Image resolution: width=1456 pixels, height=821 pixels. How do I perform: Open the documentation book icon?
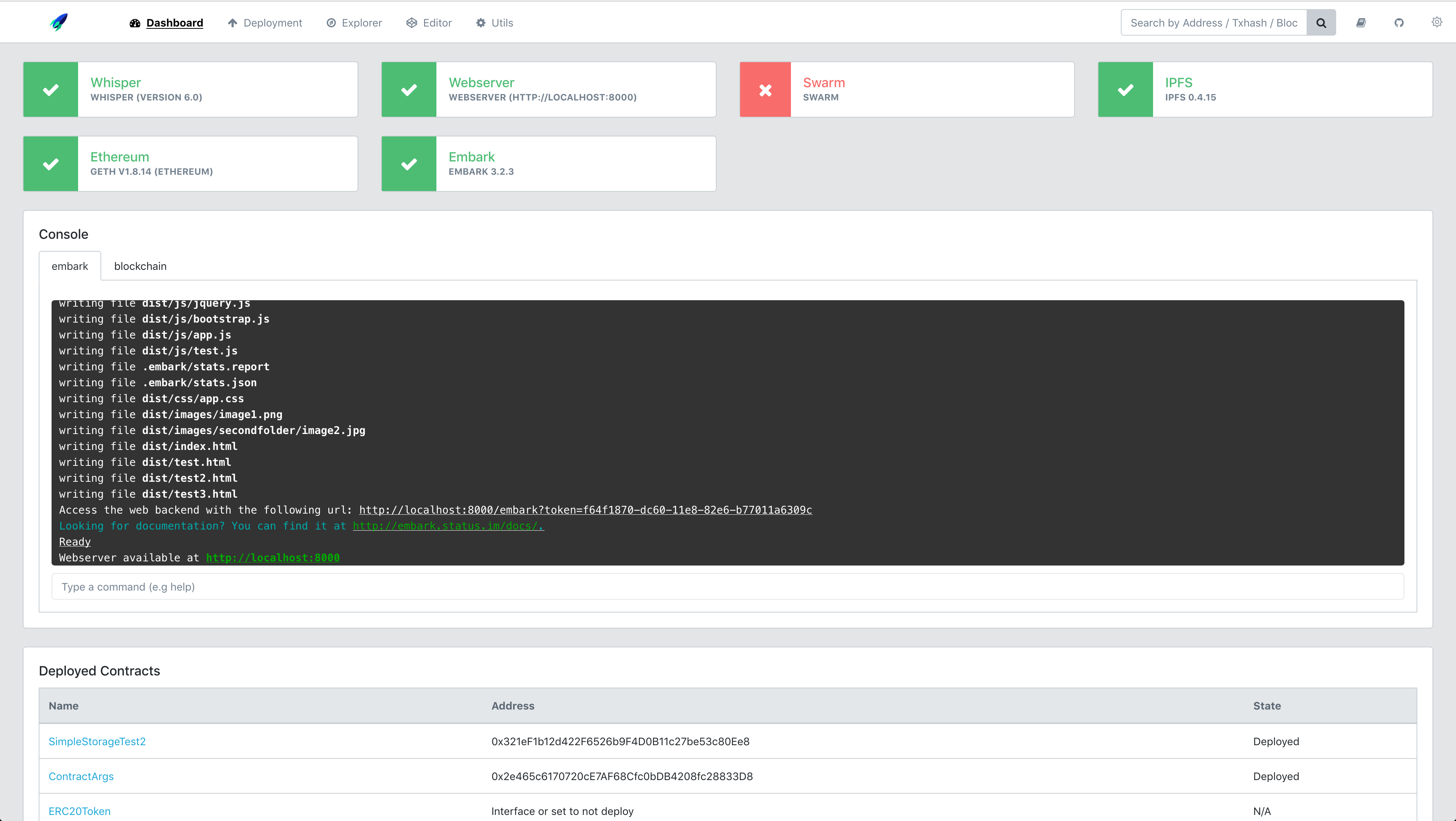1361,23
